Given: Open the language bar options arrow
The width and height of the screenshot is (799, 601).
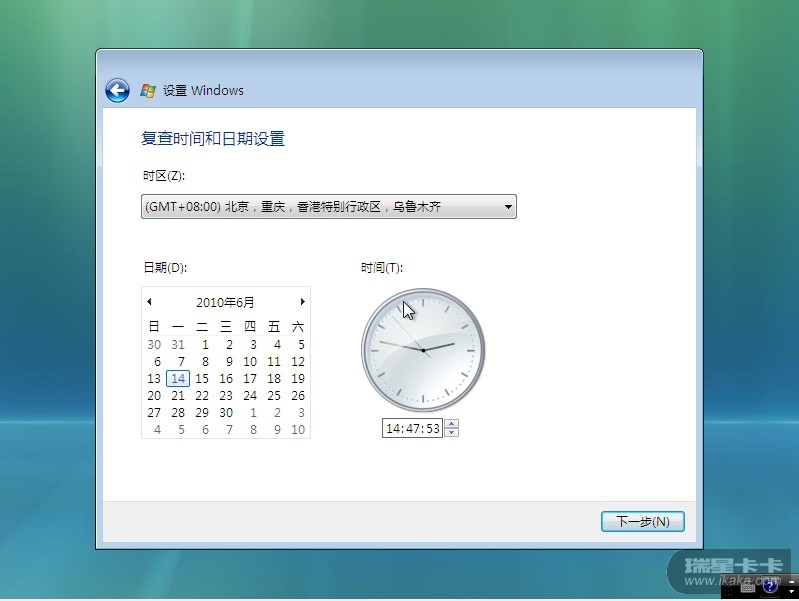Looking at the screenshot, I should pyautogui.click(x=791, y=591).
